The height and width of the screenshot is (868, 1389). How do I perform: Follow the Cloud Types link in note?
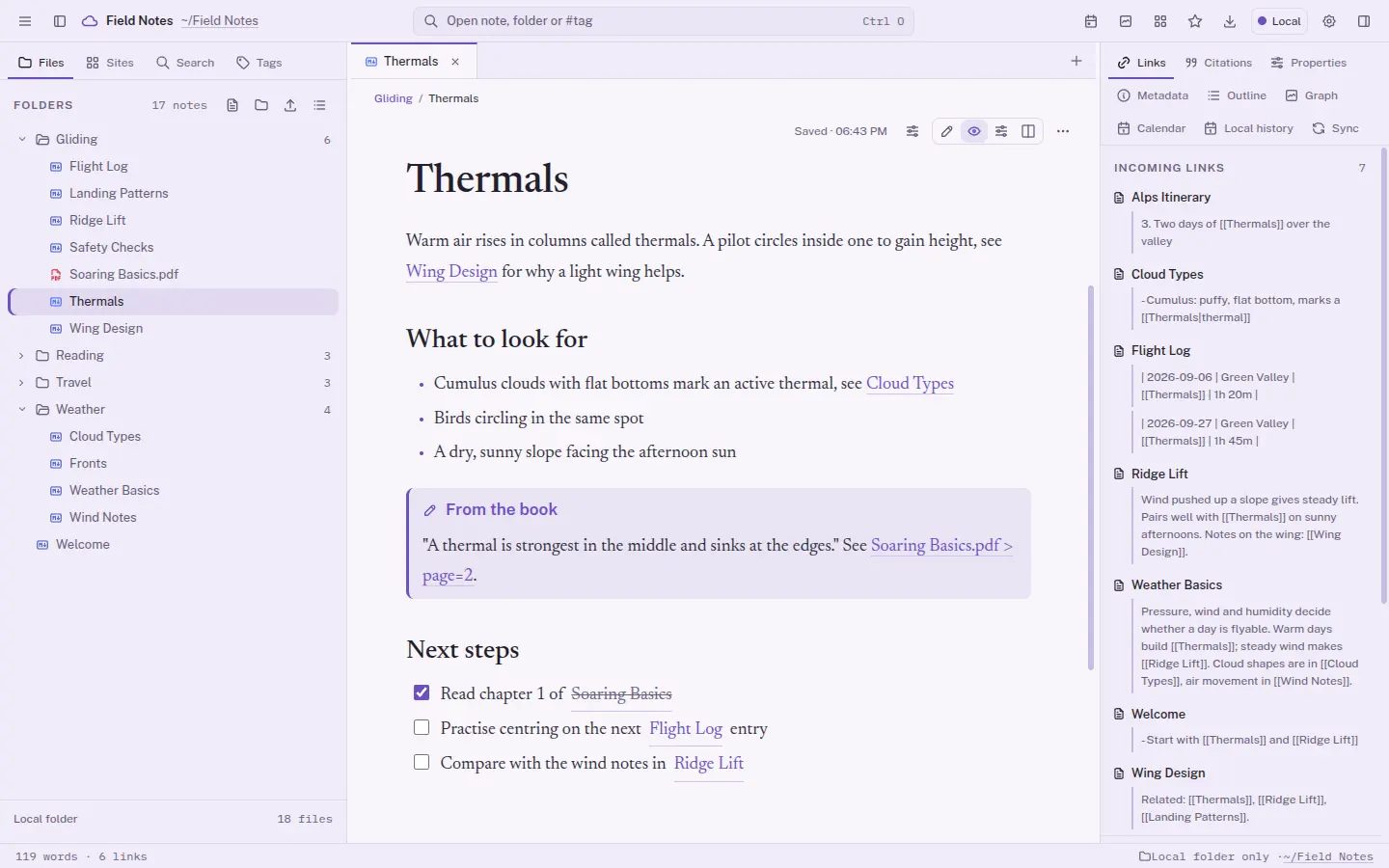(x=910, y=383)
